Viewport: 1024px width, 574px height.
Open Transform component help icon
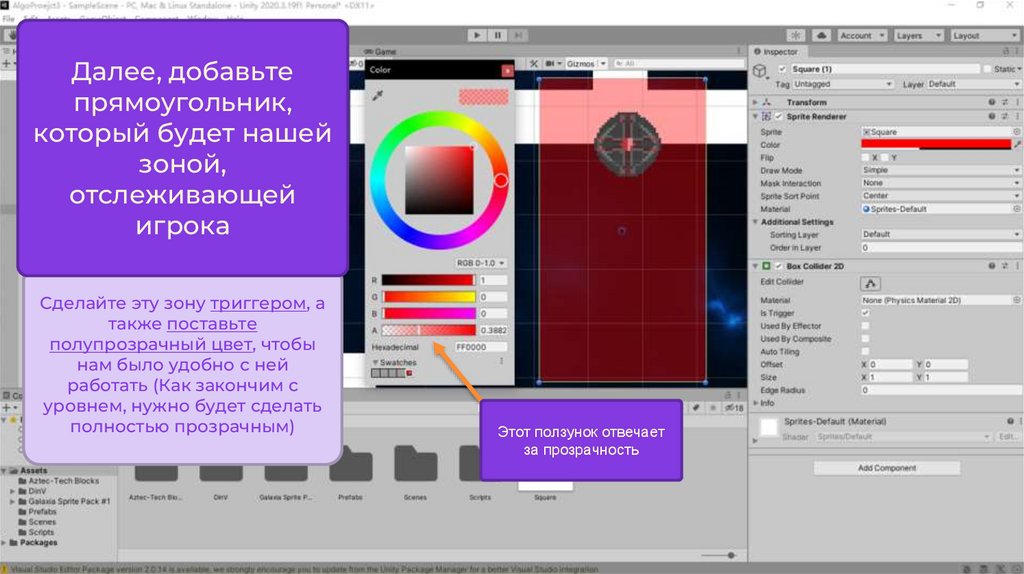click(992, 103)
